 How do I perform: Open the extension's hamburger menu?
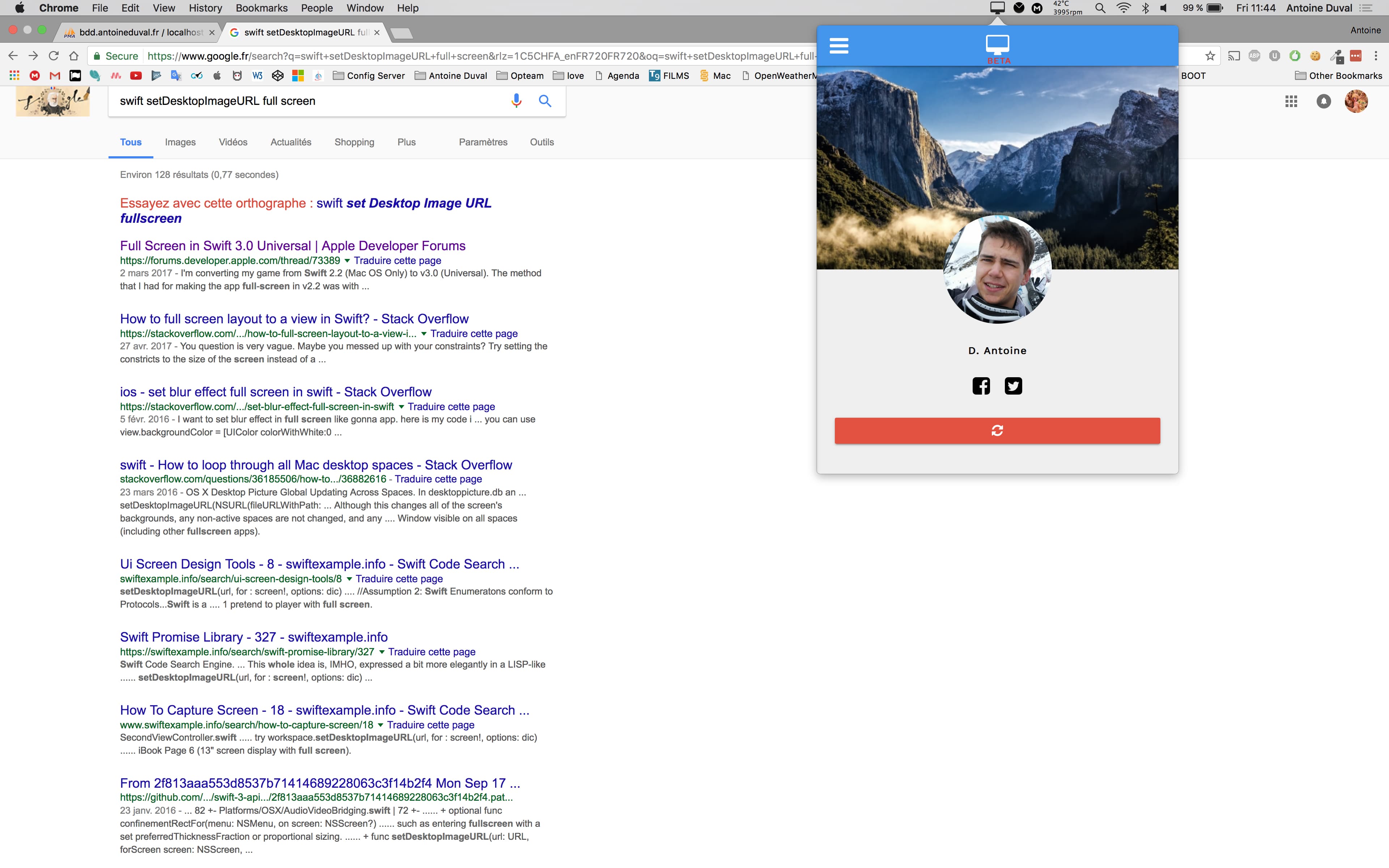[x=838, y=45]
